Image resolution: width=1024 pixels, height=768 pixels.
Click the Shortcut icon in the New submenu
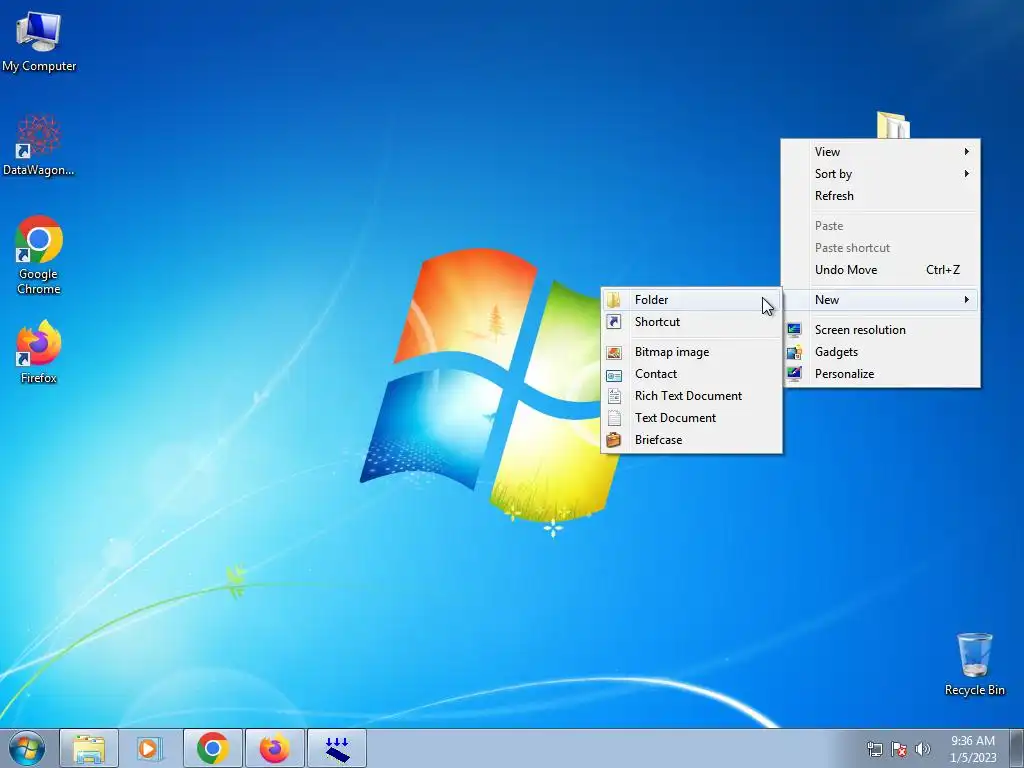click(614, 322)
